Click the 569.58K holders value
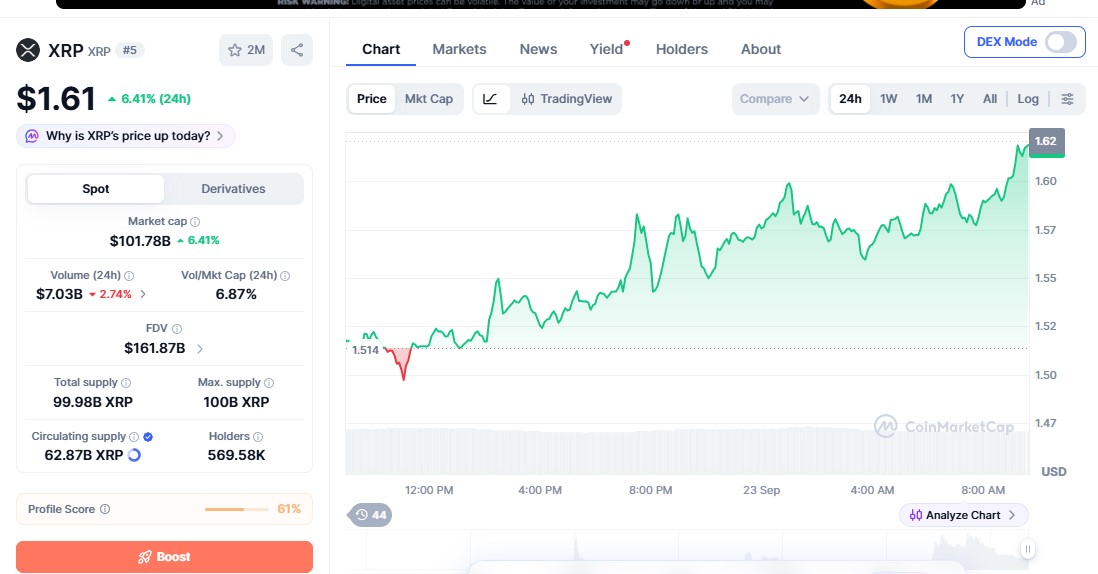The width and height of the screenshot is (1098, 574). (x=236, y=456)
